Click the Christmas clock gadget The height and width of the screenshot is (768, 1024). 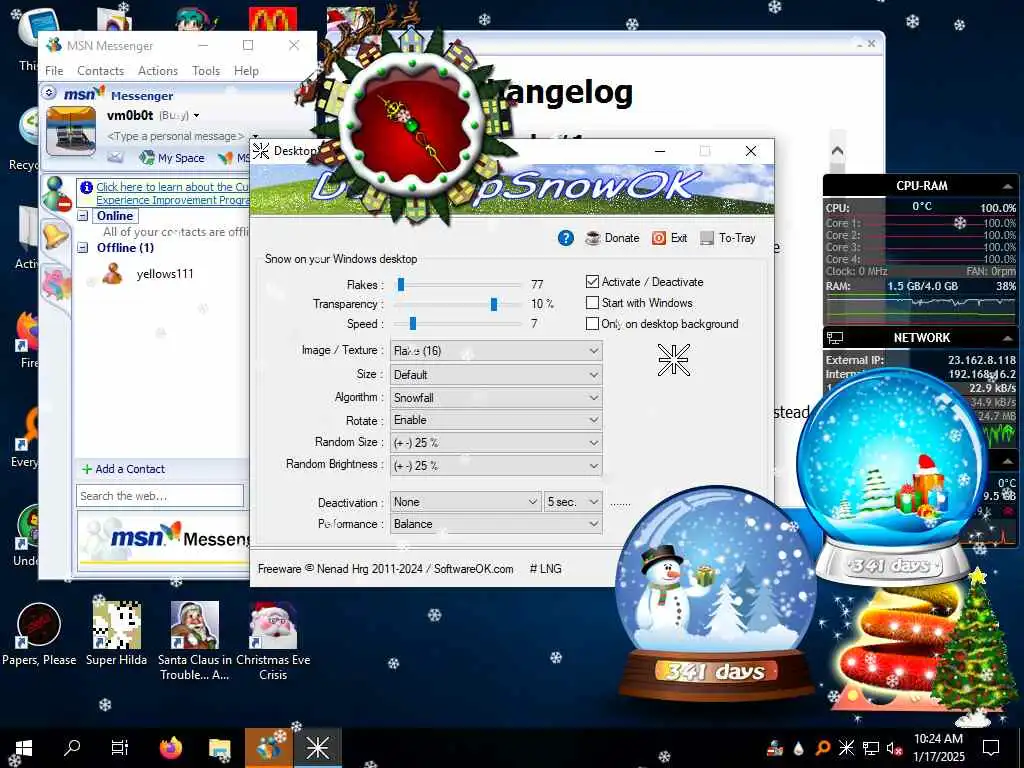tap(411, 123)
